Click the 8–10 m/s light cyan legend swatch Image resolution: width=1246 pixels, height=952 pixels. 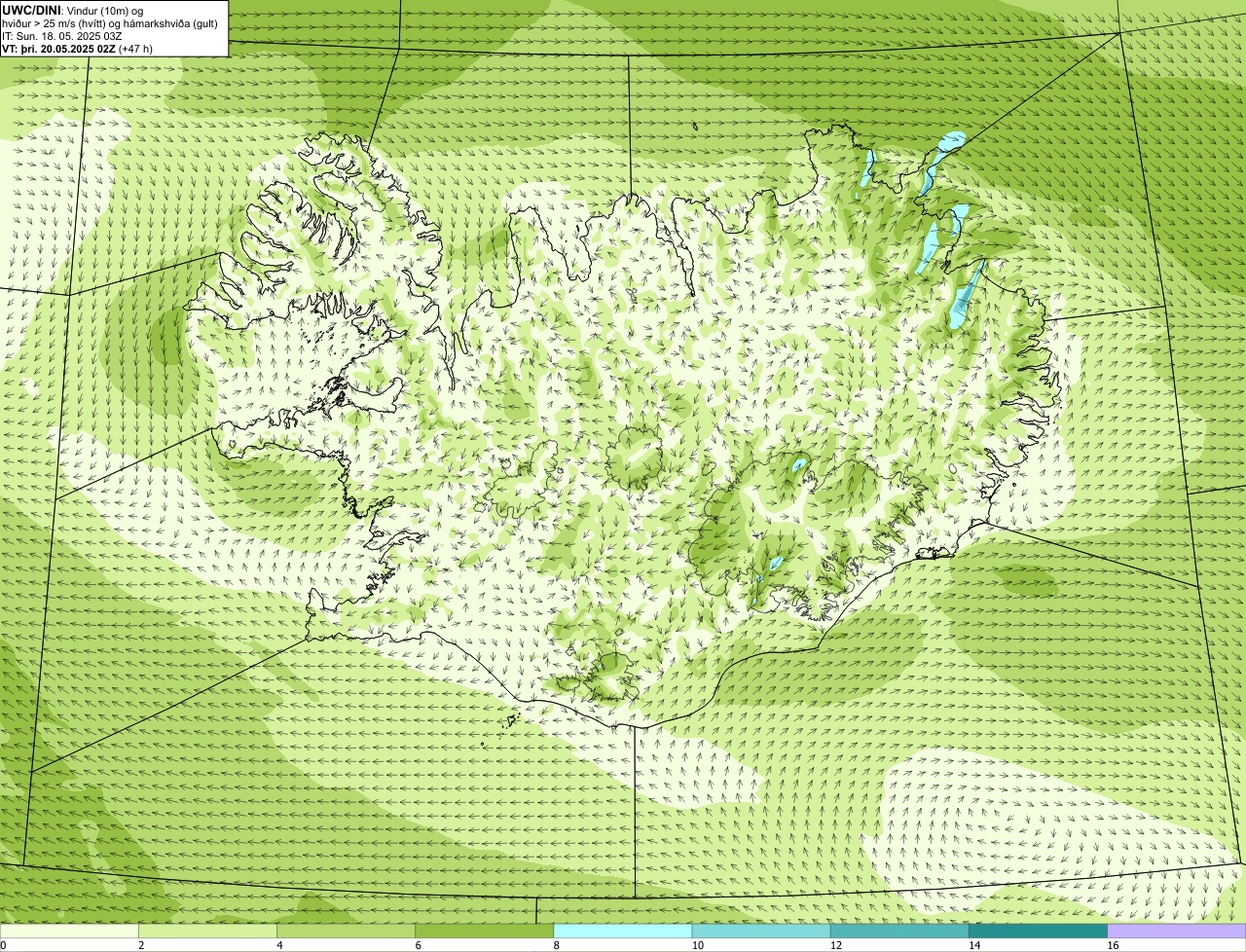pos(623,932)
